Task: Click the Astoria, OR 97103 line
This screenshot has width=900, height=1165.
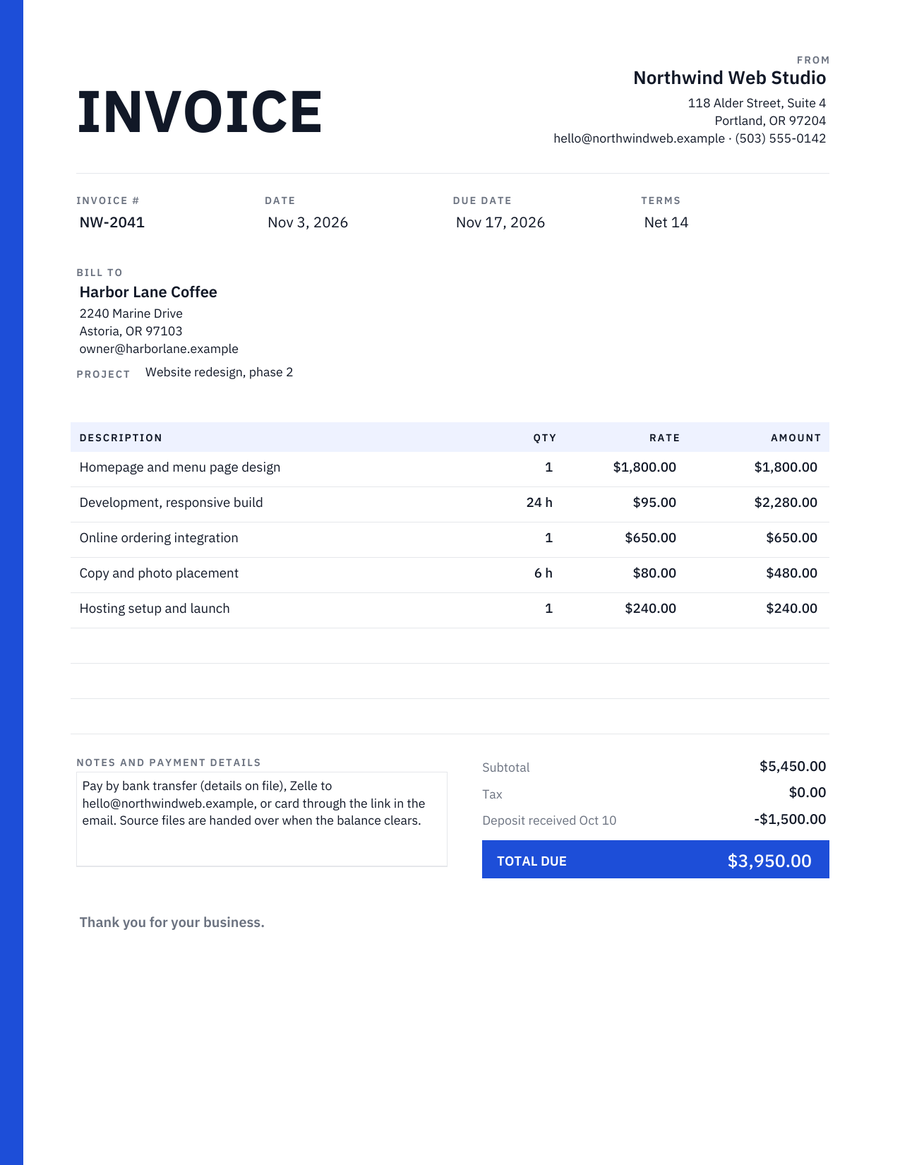Action: click(x=131, y=331)
